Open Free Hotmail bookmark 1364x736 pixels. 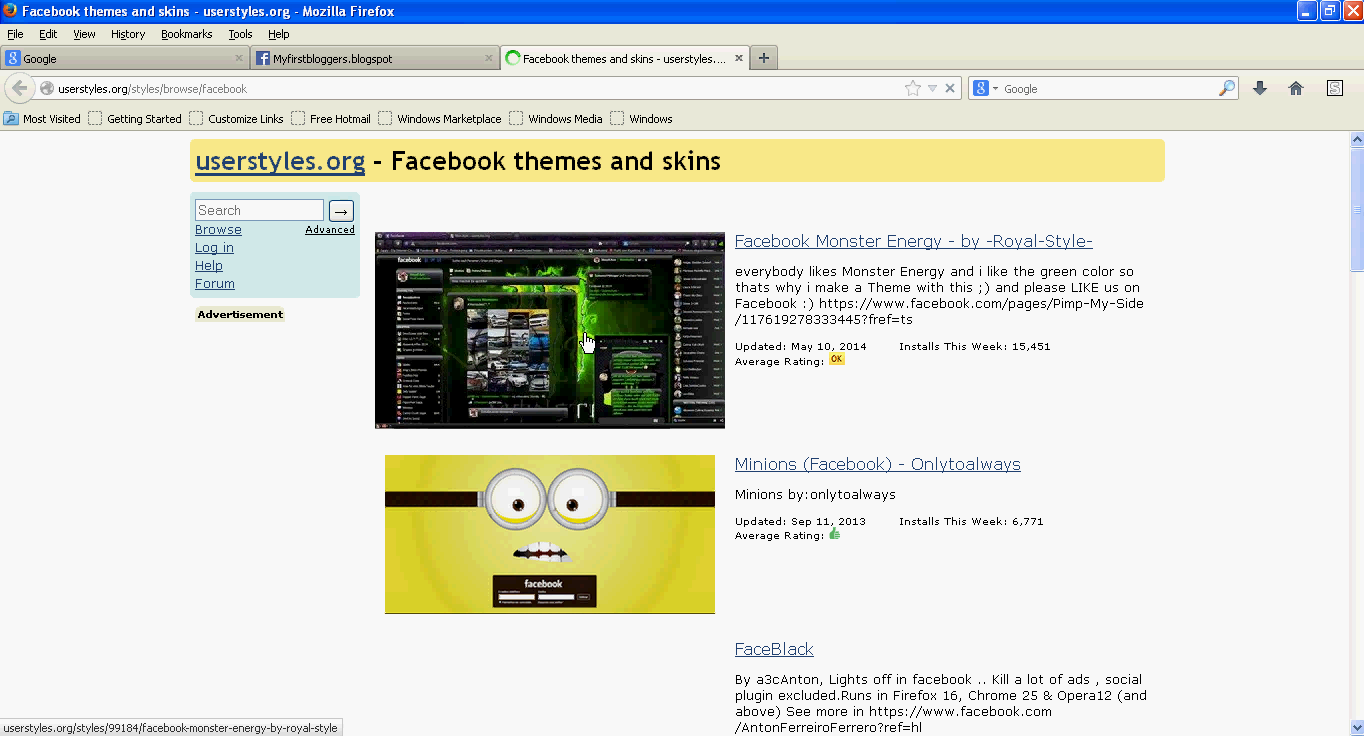pyautogui.click(x=331, y=118)
